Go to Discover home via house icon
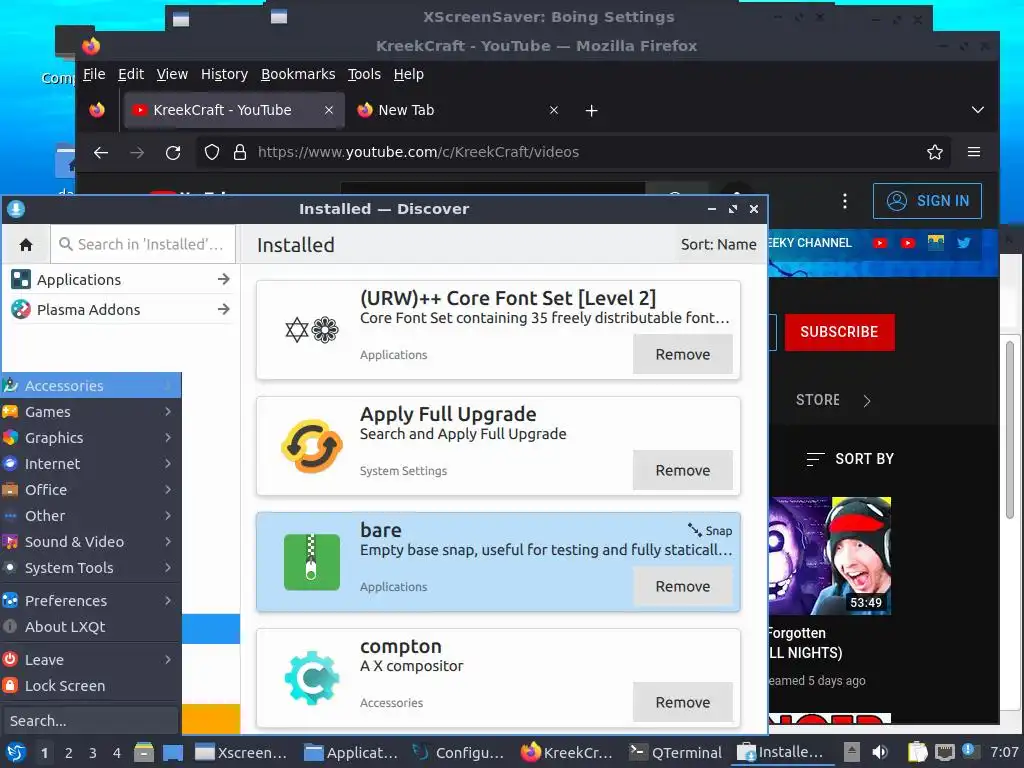This screenshot has width=1024, height=768. tap(26, 244)
